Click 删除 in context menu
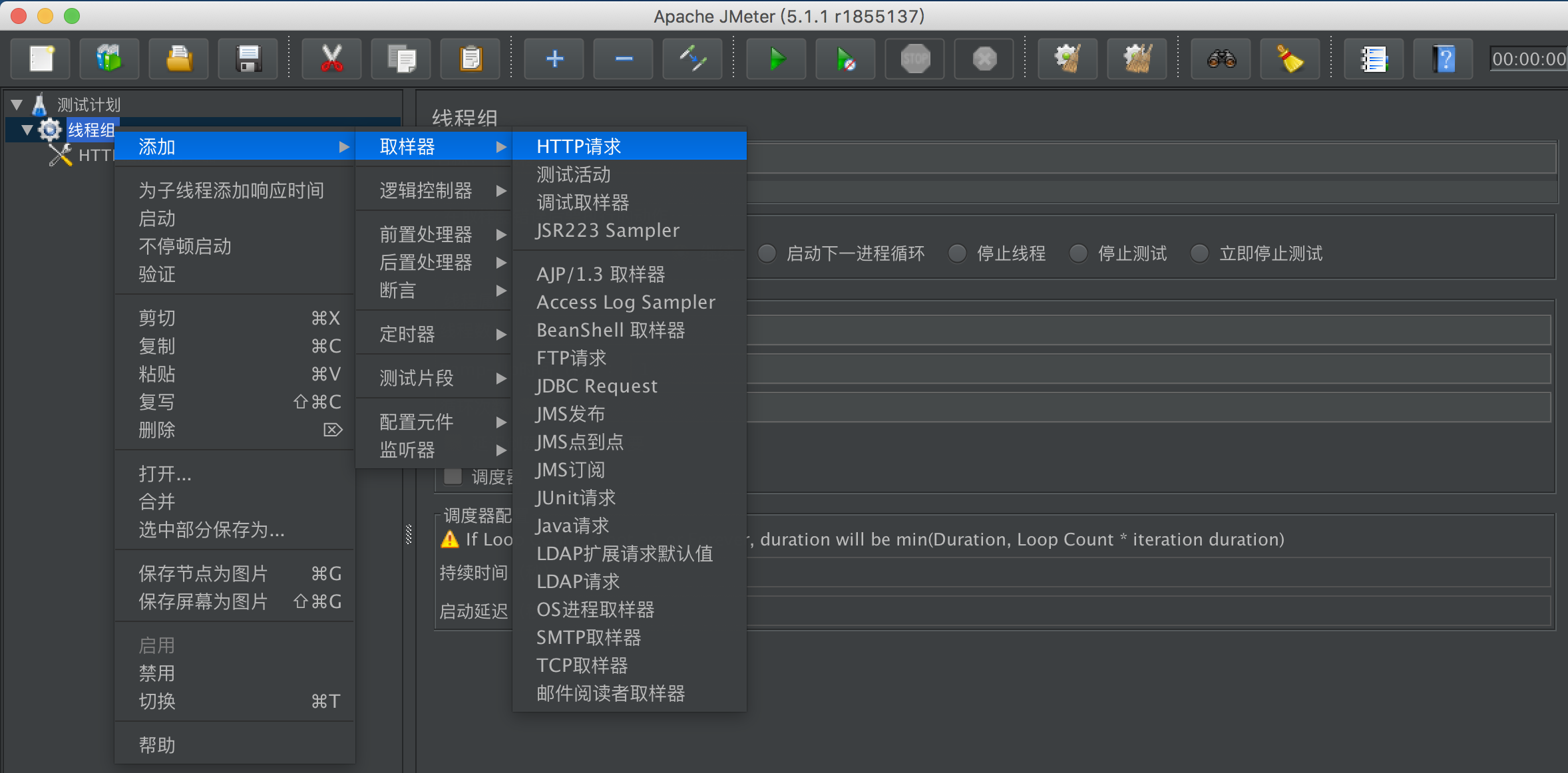The height and width of the screenshot is (773, 1568). [x=235, y=430]
